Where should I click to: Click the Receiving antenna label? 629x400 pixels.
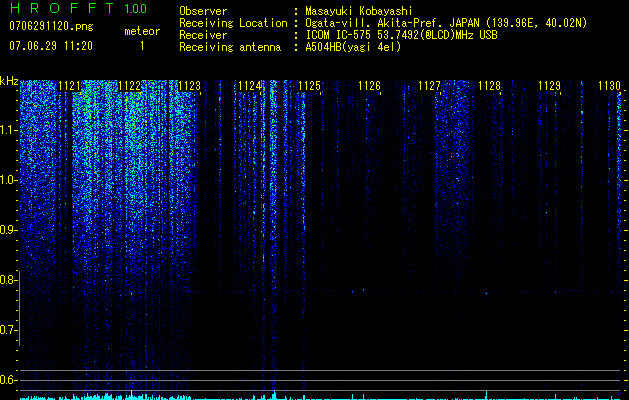[230, 47]
